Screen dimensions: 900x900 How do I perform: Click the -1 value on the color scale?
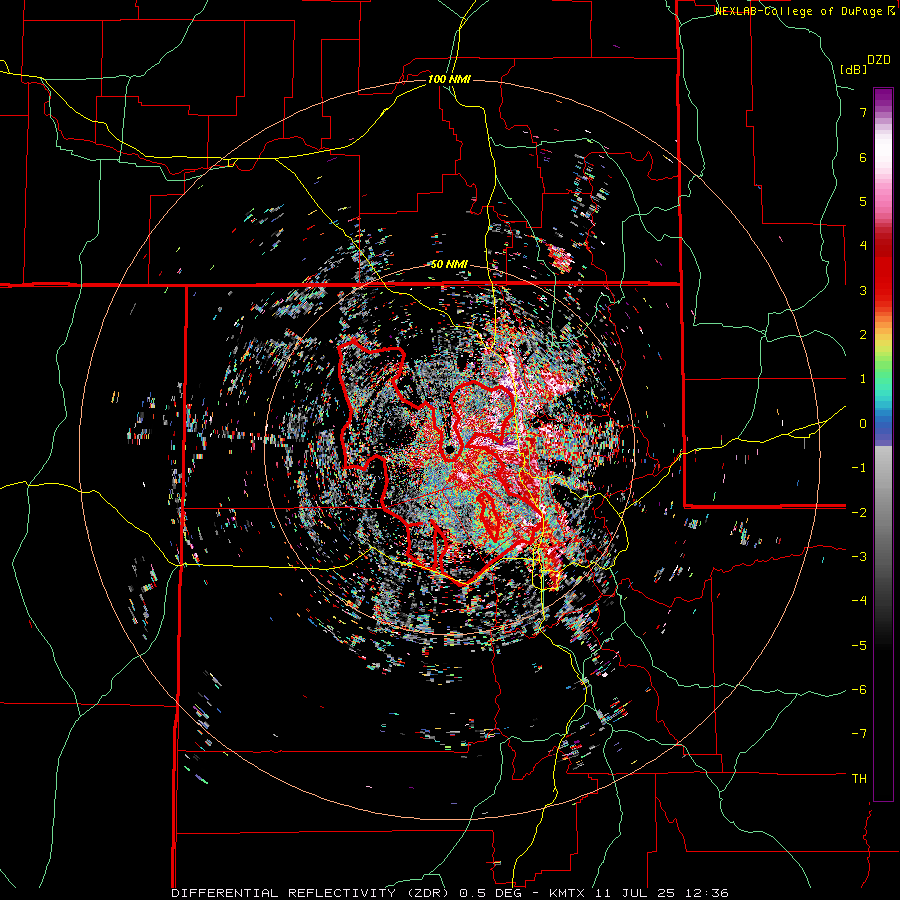point(859,468)
